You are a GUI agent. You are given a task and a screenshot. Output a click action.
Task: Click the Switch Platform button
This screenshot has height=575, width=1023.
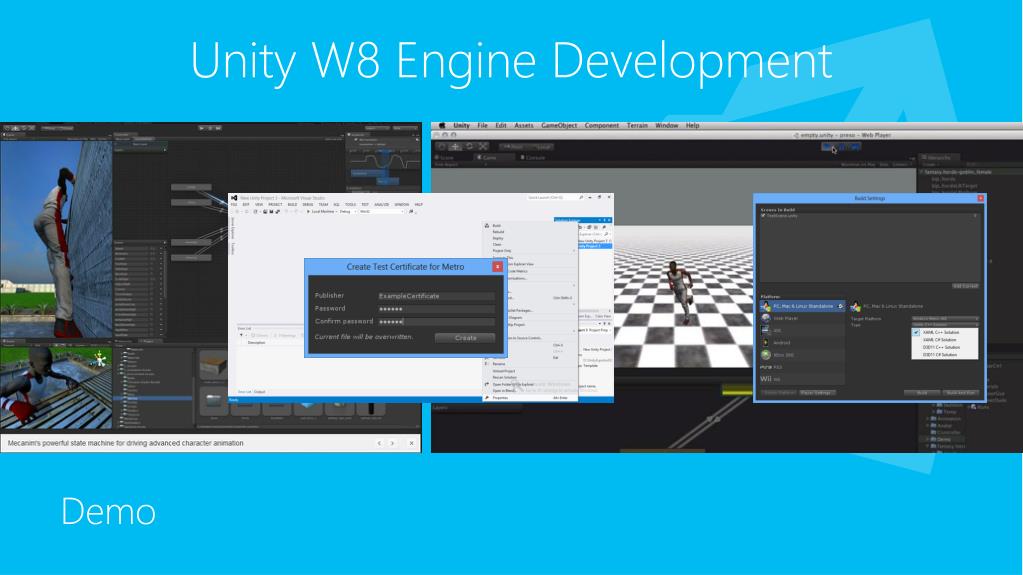pos(779,393)
